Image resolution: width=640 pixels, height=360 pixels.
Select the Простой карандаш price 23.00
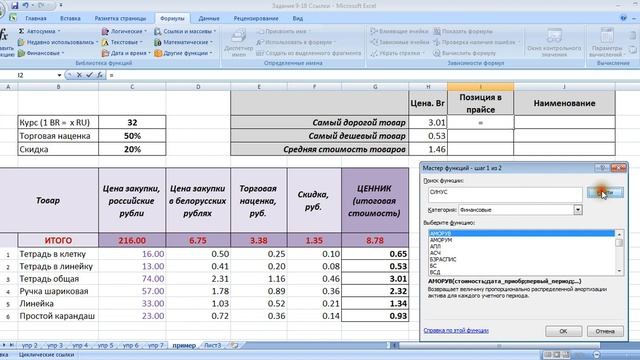point(132,316)
